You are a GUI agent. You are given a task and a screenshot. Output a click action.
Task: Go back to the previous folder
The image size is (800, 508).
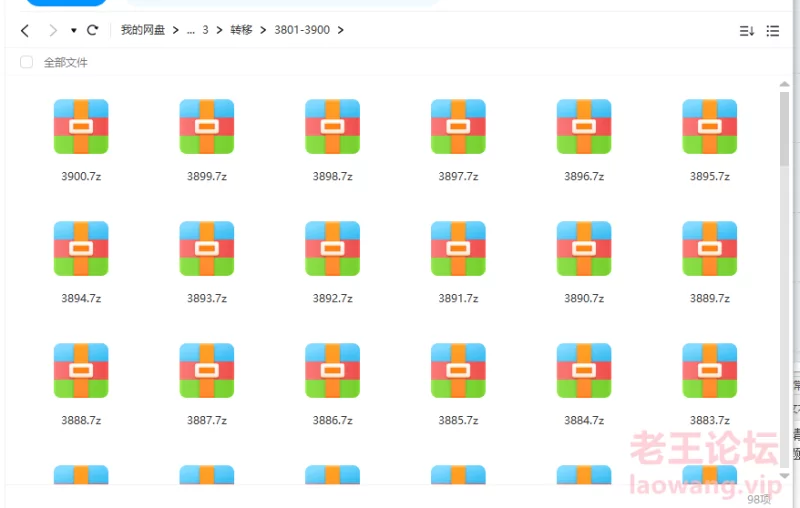24,31
